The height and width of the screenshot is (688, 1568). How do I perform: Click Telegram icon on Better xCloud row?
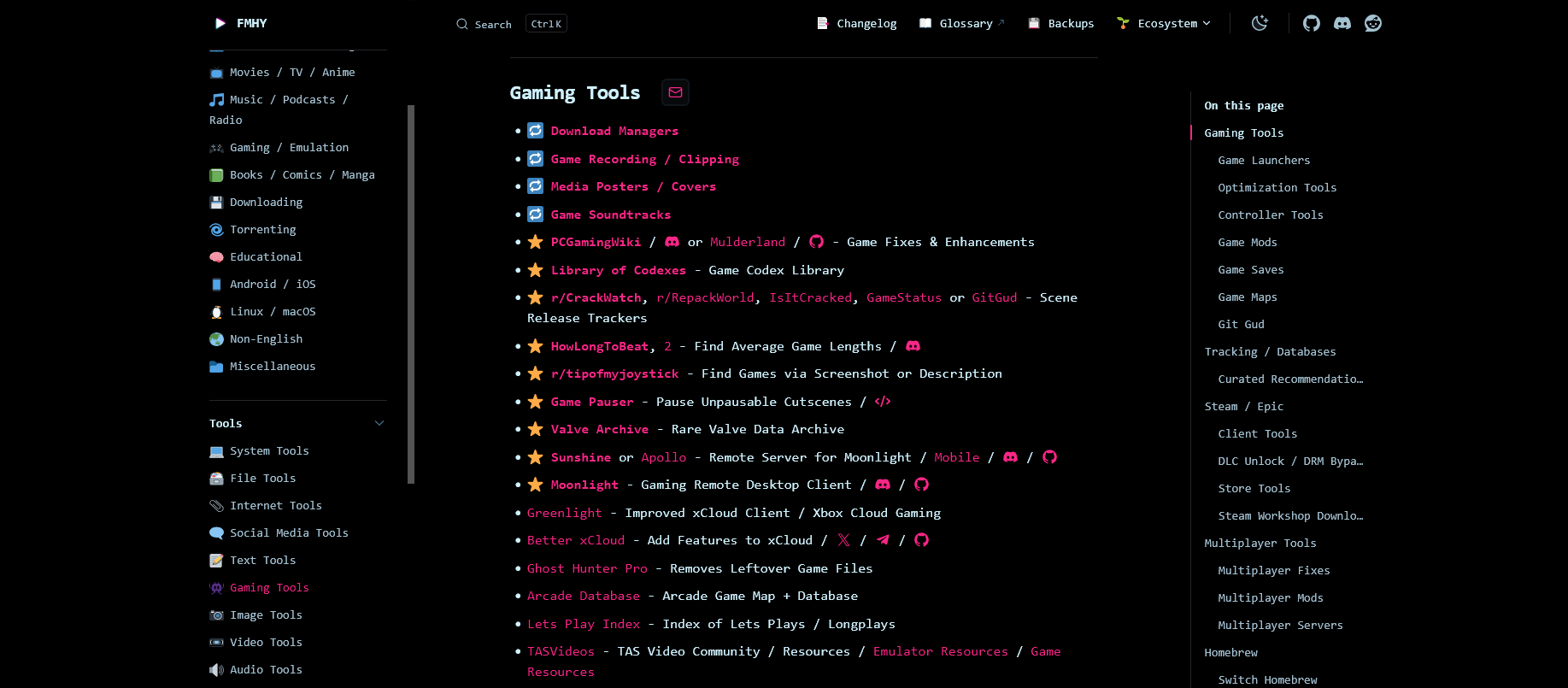pos(883,540)
